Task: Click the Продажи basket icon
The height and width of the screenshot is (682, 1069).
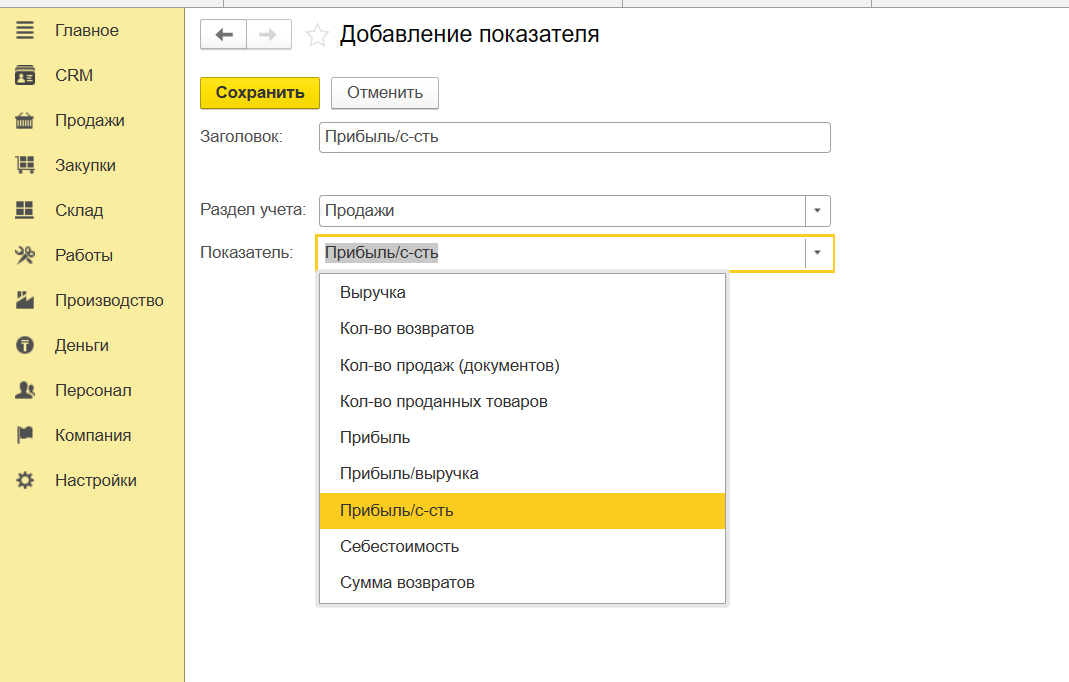Action: click(x=25, y=121)
